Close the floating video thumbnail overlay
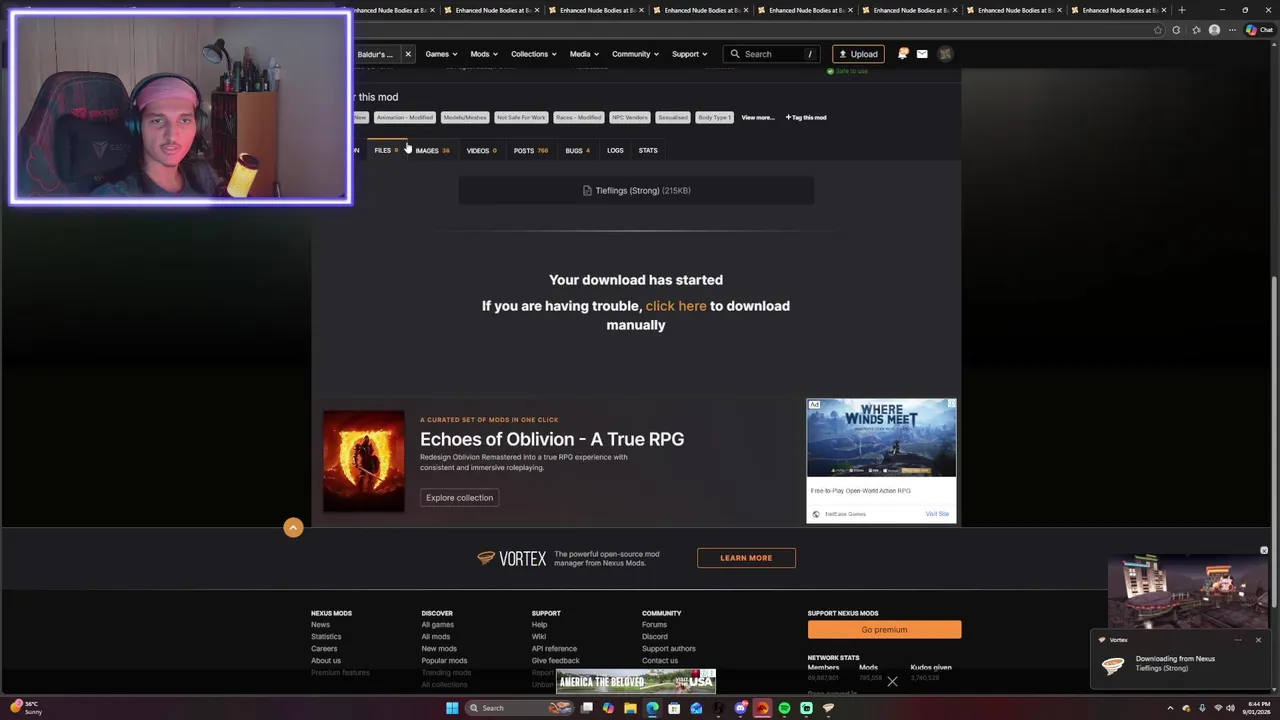The height and width of the screenshot is (720, 1280). pyautogui.click(x=1264, y=551)
